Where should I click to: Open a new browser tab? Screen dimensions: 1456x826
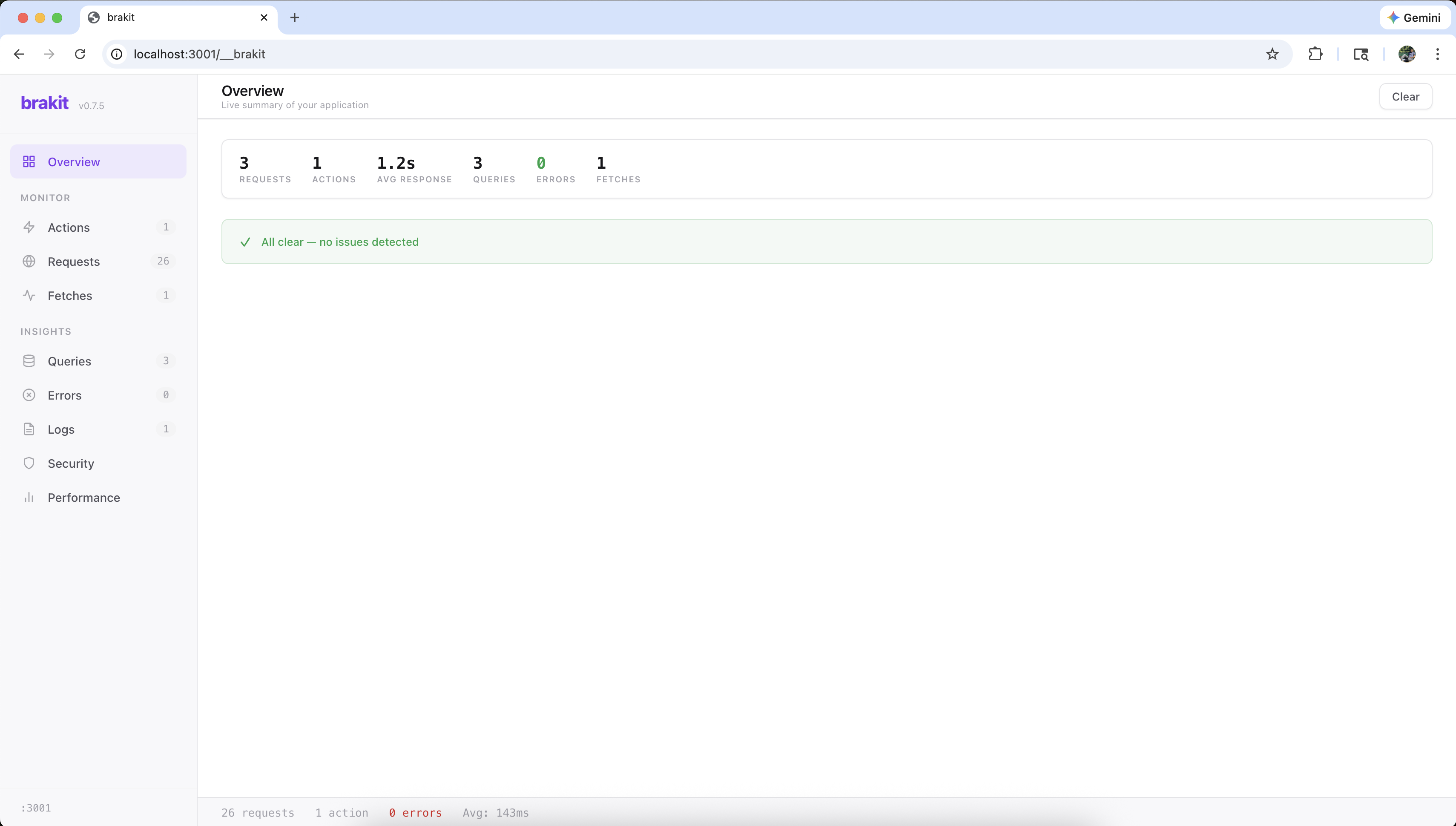click(294, 17)
